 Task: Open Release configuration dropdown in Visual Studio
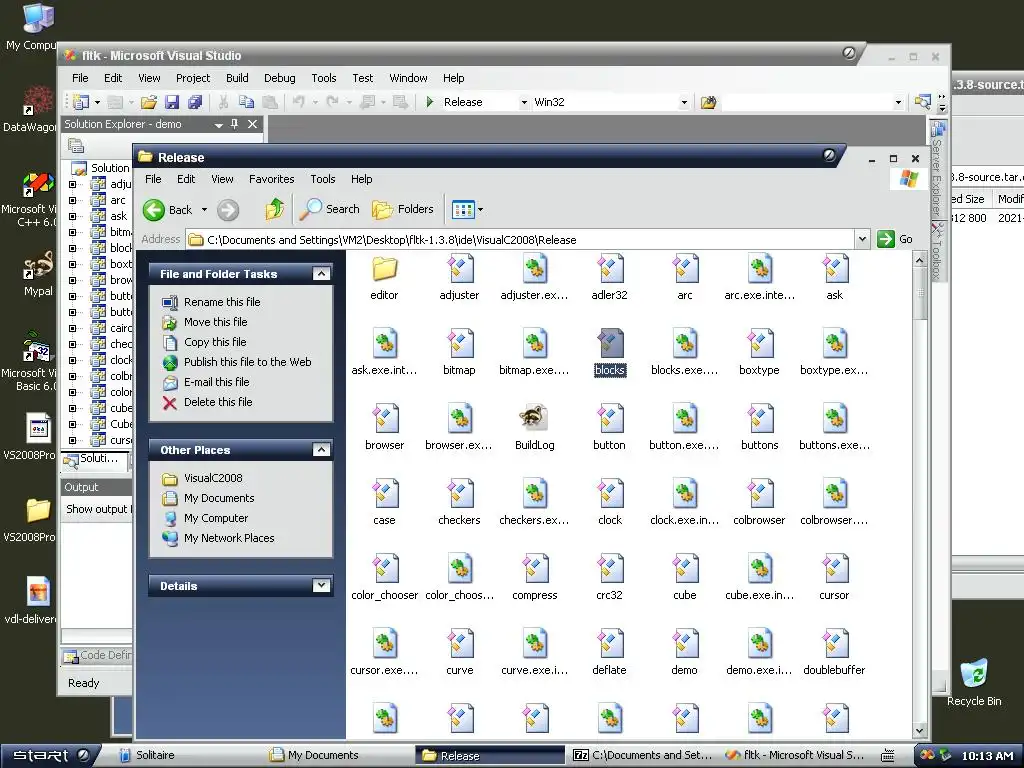click(x=524, y=103)
